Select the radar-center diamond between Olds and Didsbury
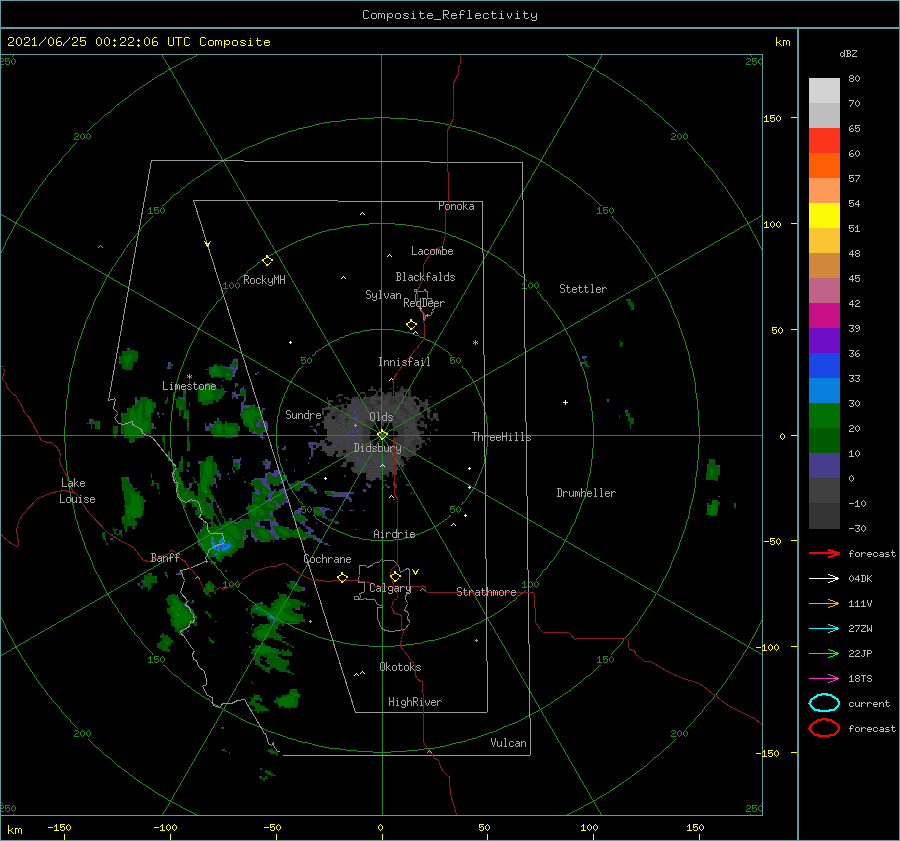Screen dimensions: 900x841 pos(382,435)
